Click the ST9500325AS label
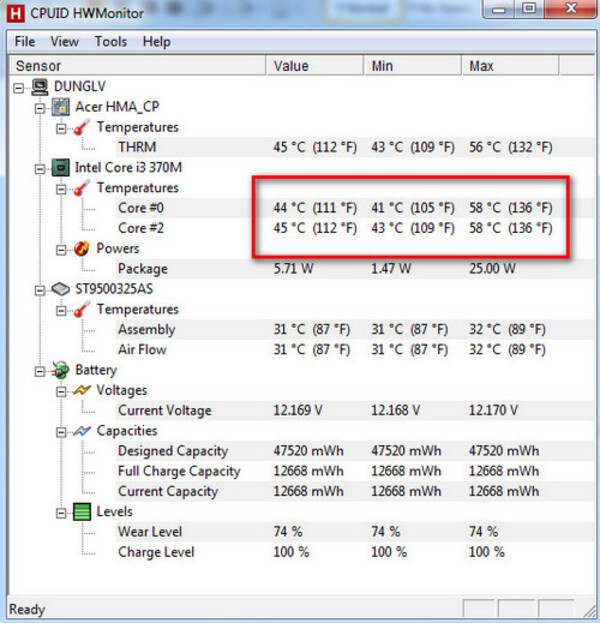Image resolution: width=600 pixels, height=623 pixels. tap(114, 289)
